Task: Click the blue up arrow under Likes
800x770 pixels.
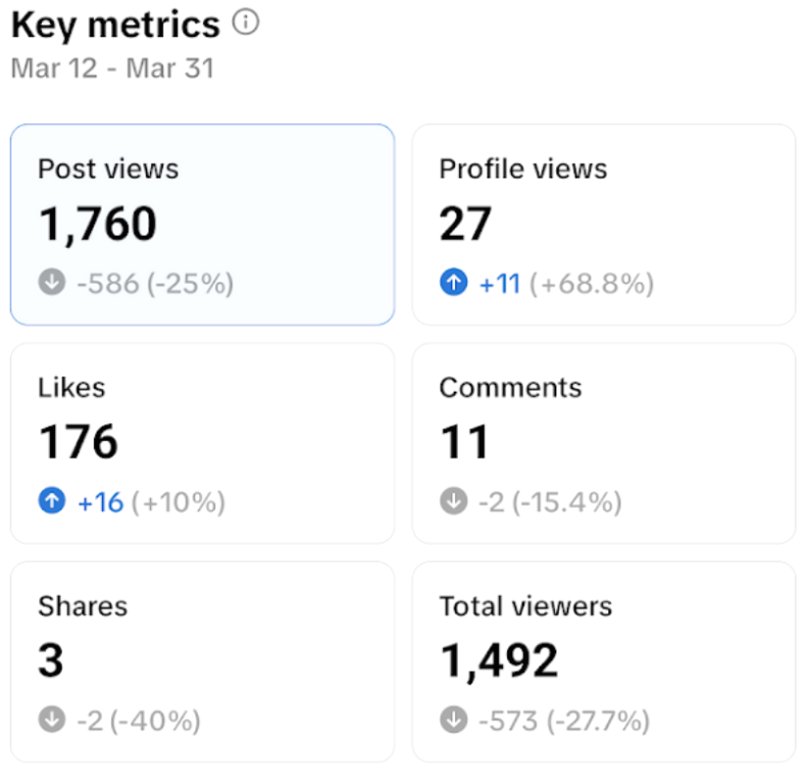Action: pos(52,501)
